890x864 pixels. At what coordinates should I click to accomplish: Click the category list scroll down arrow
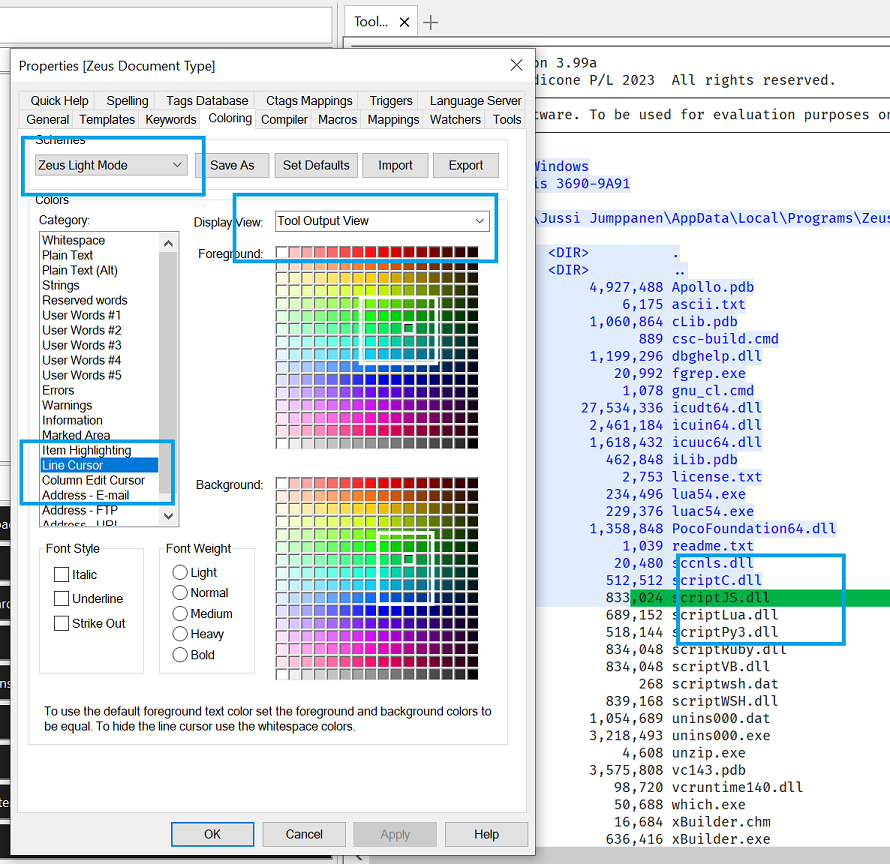coord(168,516)
